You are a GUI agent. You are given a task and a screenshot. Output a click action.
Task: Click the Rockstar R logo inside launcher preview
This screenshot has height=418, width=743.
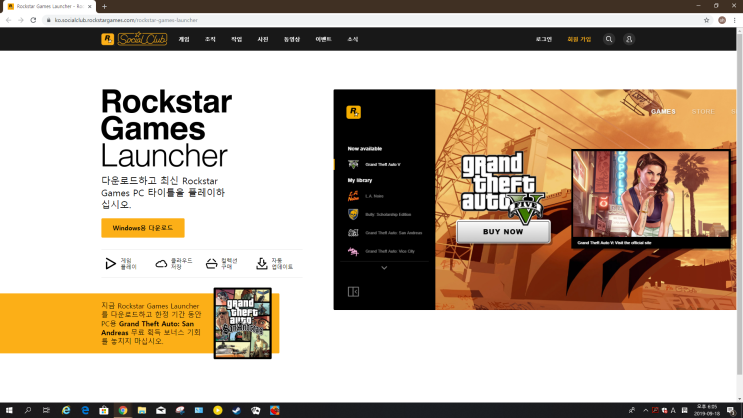[353, 112]
